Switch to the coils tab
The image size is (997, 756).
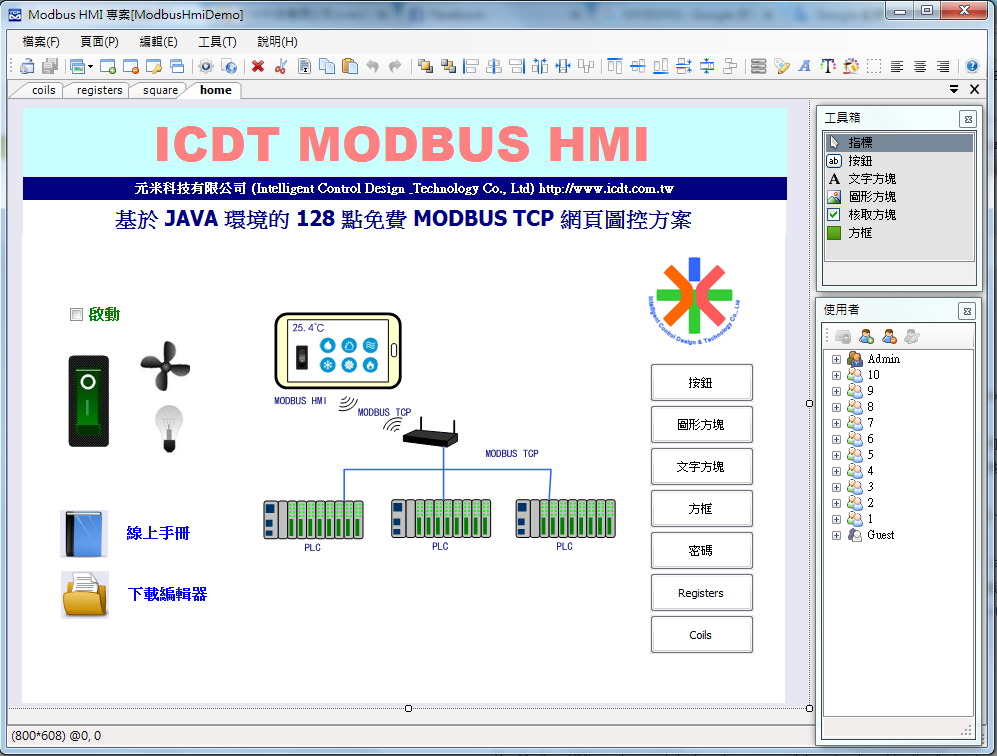(x=42, y=89)
